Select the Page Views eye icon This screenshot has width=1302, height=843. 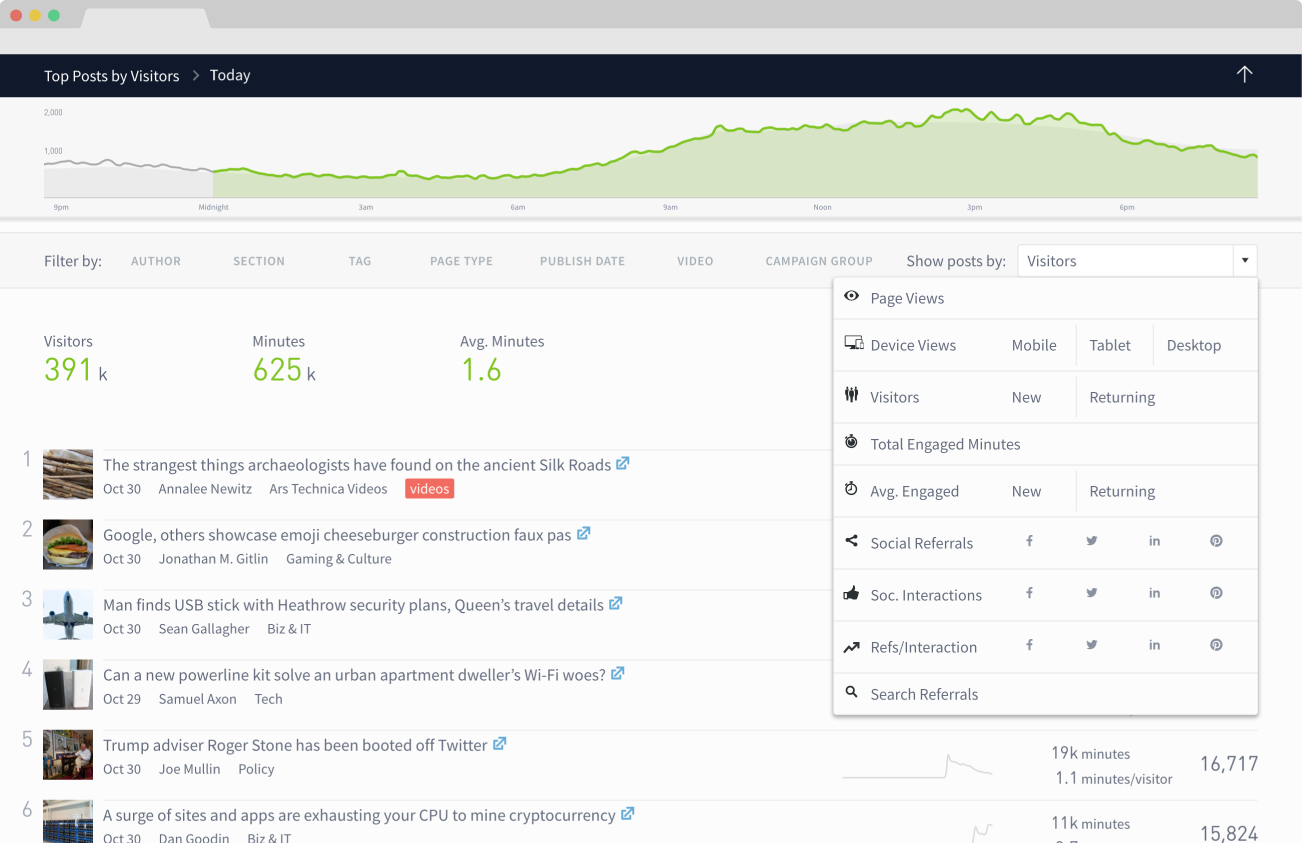[851, 296]
